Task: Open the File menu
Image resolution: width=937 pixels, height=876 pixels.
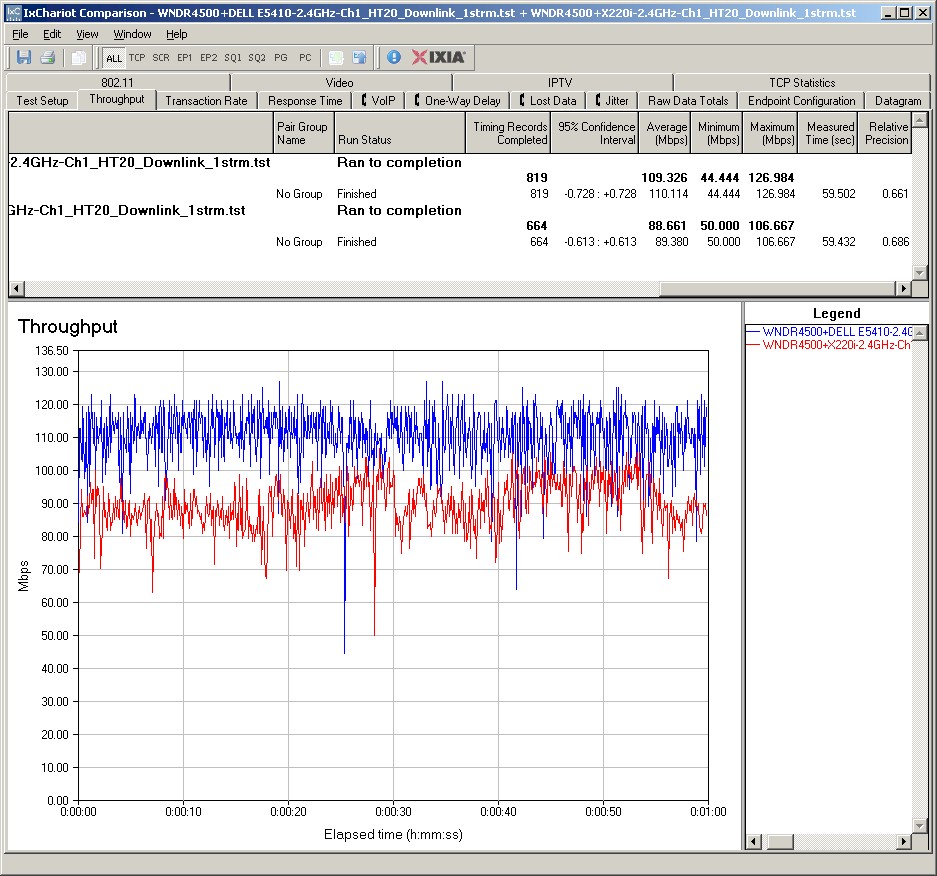Action: pyautogui.click(x=20, y=34)
